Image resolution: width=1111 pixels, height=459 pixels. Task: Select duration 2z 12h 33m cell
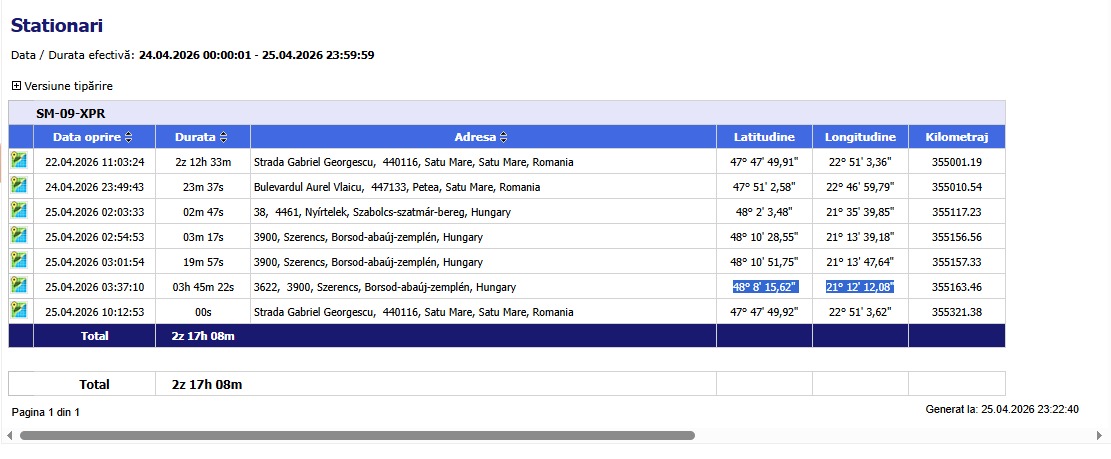pos(203,162)
